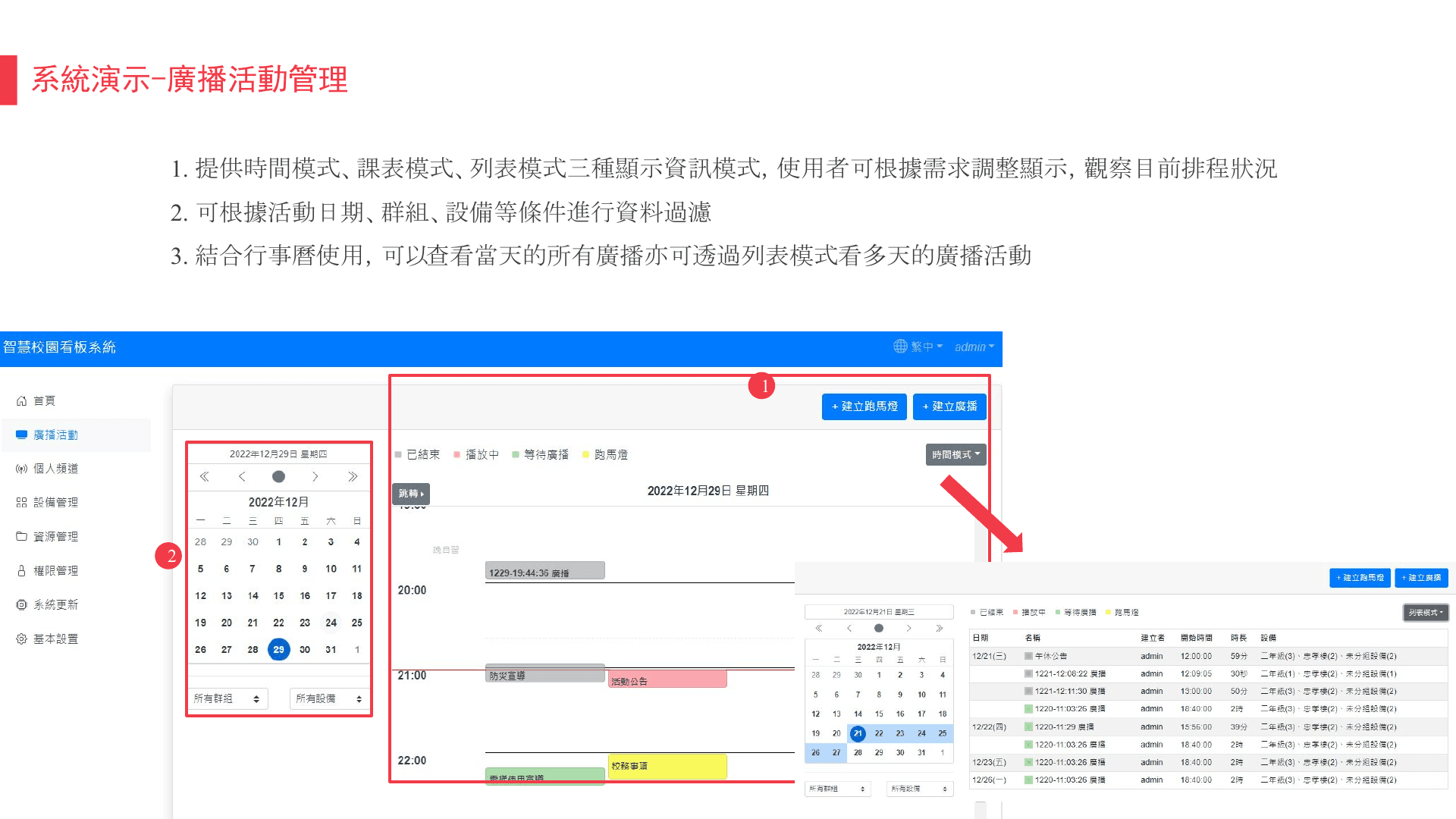Image resolution: width=1456 pixels, height=819 pixels.
Task: Open 所有群組 group filter in large calendar panel
Action: 227,698
